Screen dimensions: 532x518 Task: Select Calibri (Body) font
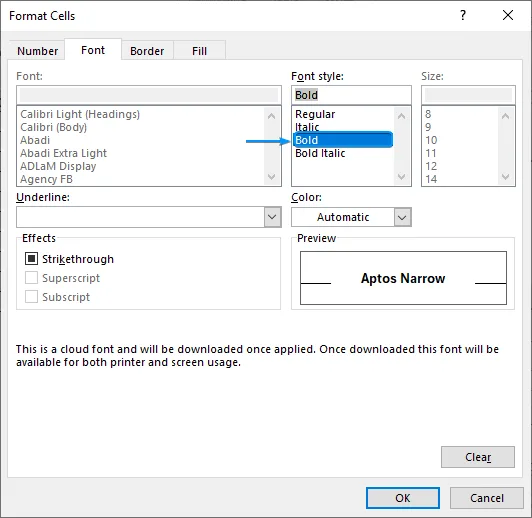pyautogui.click(x=53, y=127)
